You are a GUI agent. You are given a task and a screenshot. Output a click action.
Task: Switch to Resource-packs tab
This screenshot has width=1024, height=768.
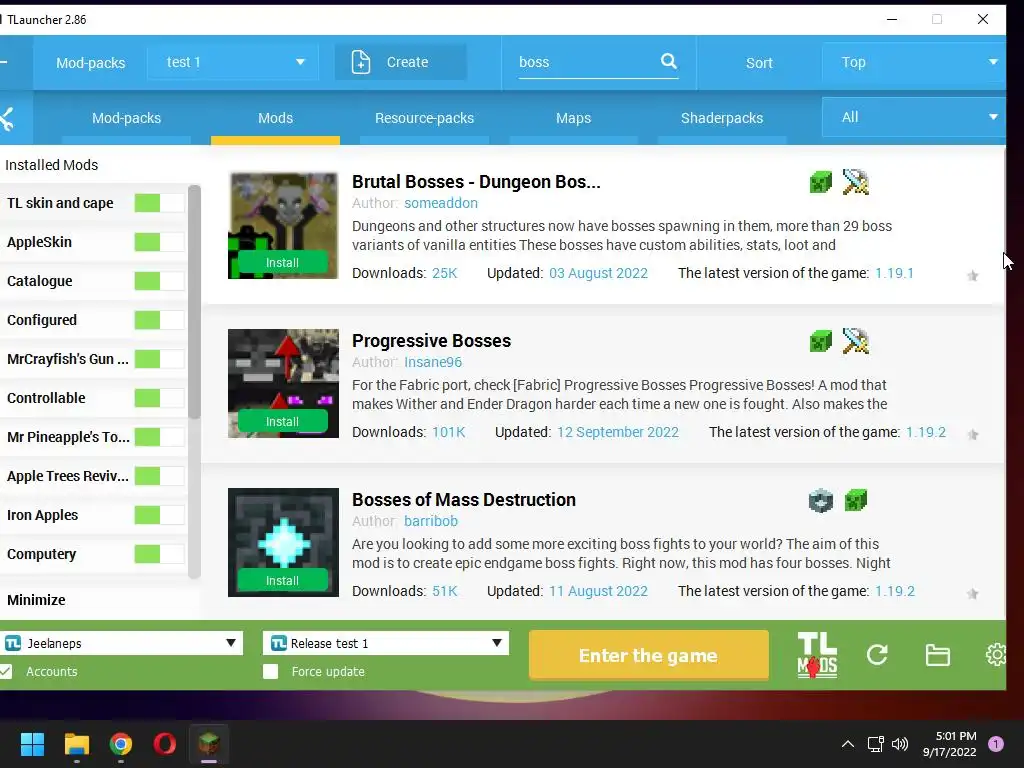424,118
